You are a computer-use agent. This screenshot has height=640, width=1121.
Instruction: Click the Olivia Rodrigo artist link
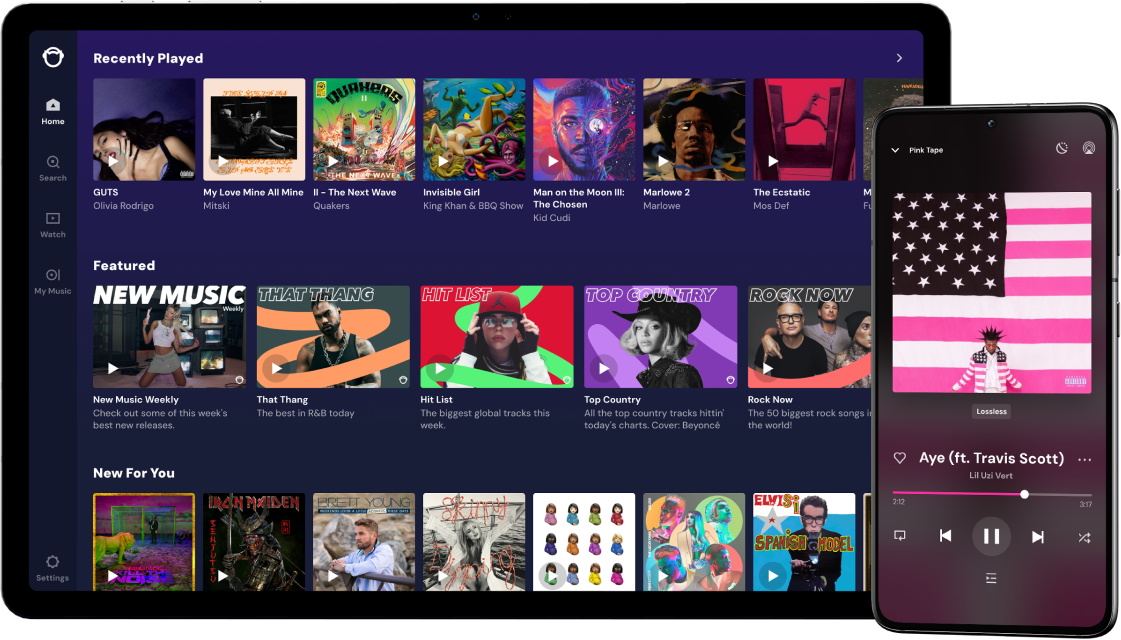[x=123, y=206]
